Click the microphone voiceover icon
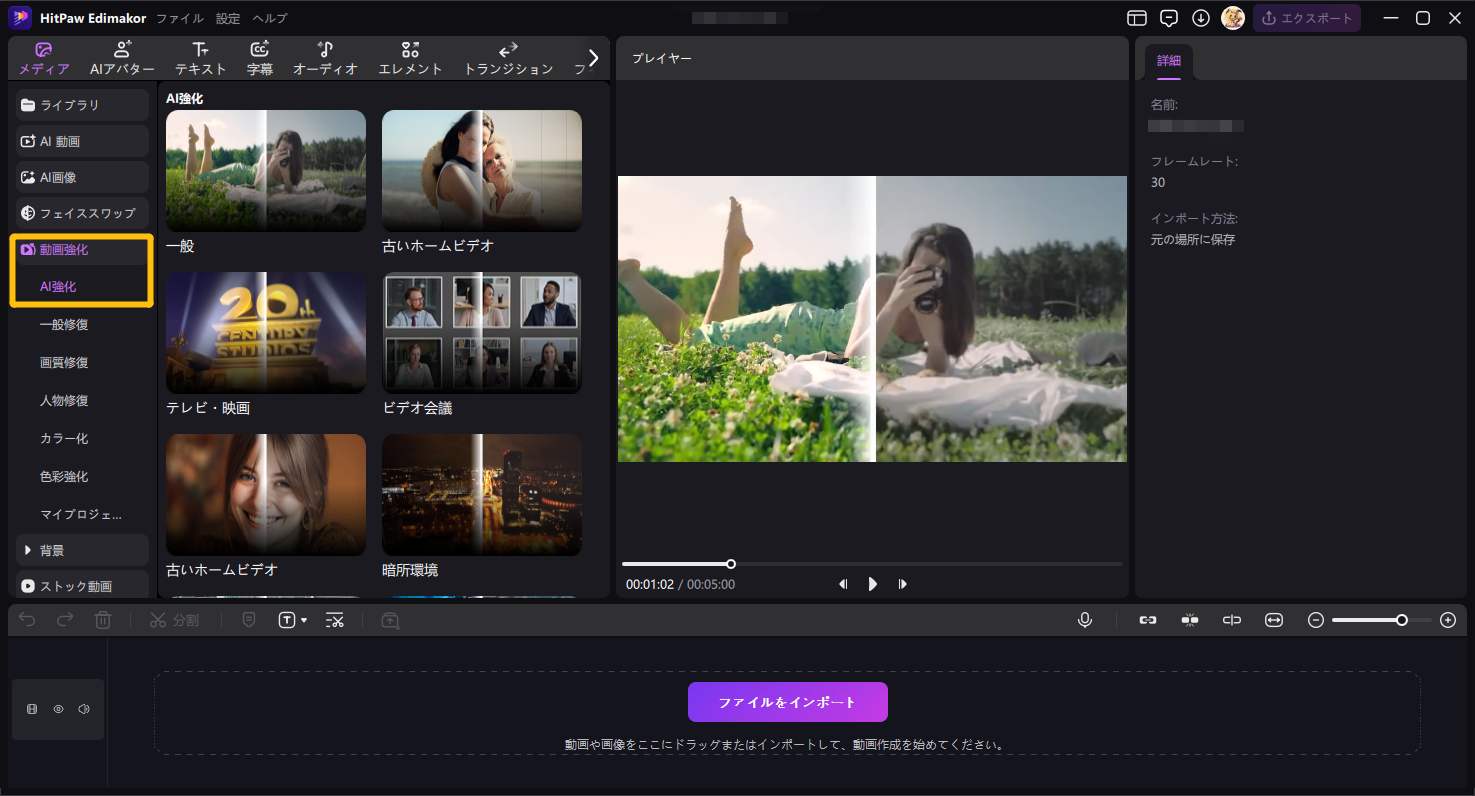The height and width of the screenshot is (796, 1475). [1084, 620]
